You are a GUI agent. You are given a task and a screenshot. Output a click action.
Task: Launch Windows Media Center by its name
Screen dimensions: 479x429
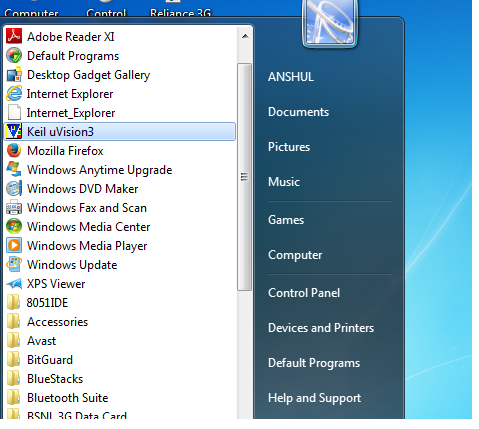(89, 227)
